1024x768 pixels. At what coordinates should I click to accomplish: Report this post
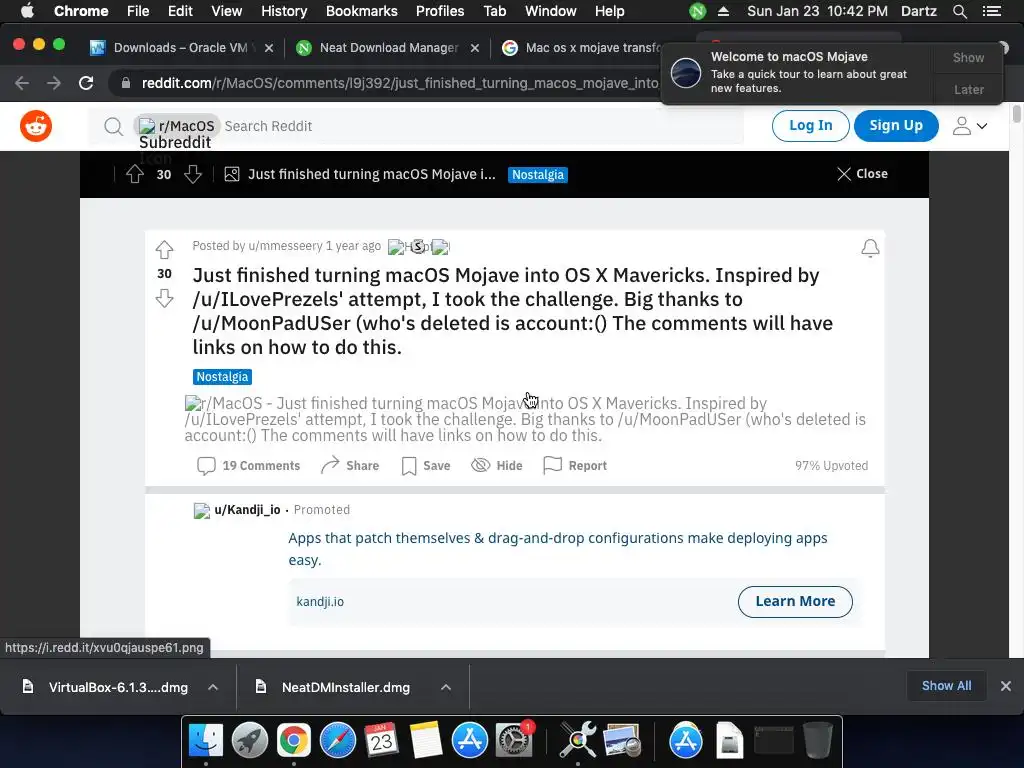[x=575, y=466]
